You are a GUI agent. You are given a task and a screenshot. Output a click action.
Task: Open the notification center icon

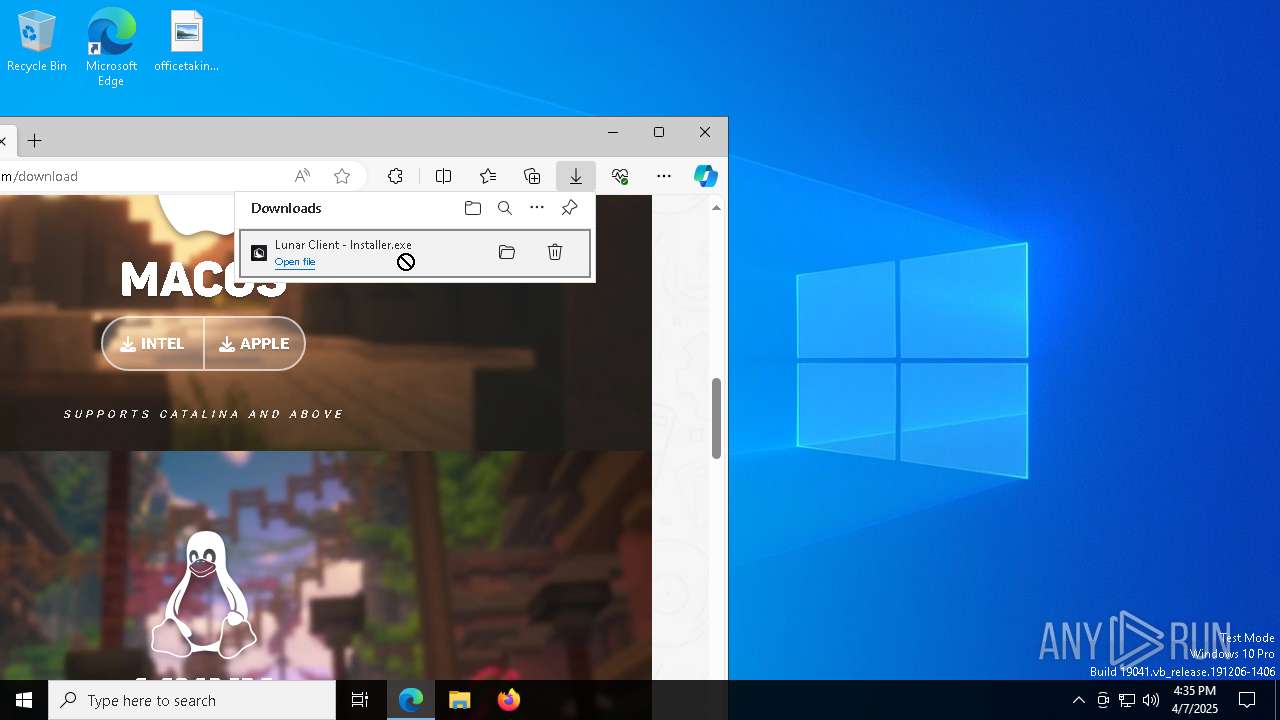[x=1247, y=700]
